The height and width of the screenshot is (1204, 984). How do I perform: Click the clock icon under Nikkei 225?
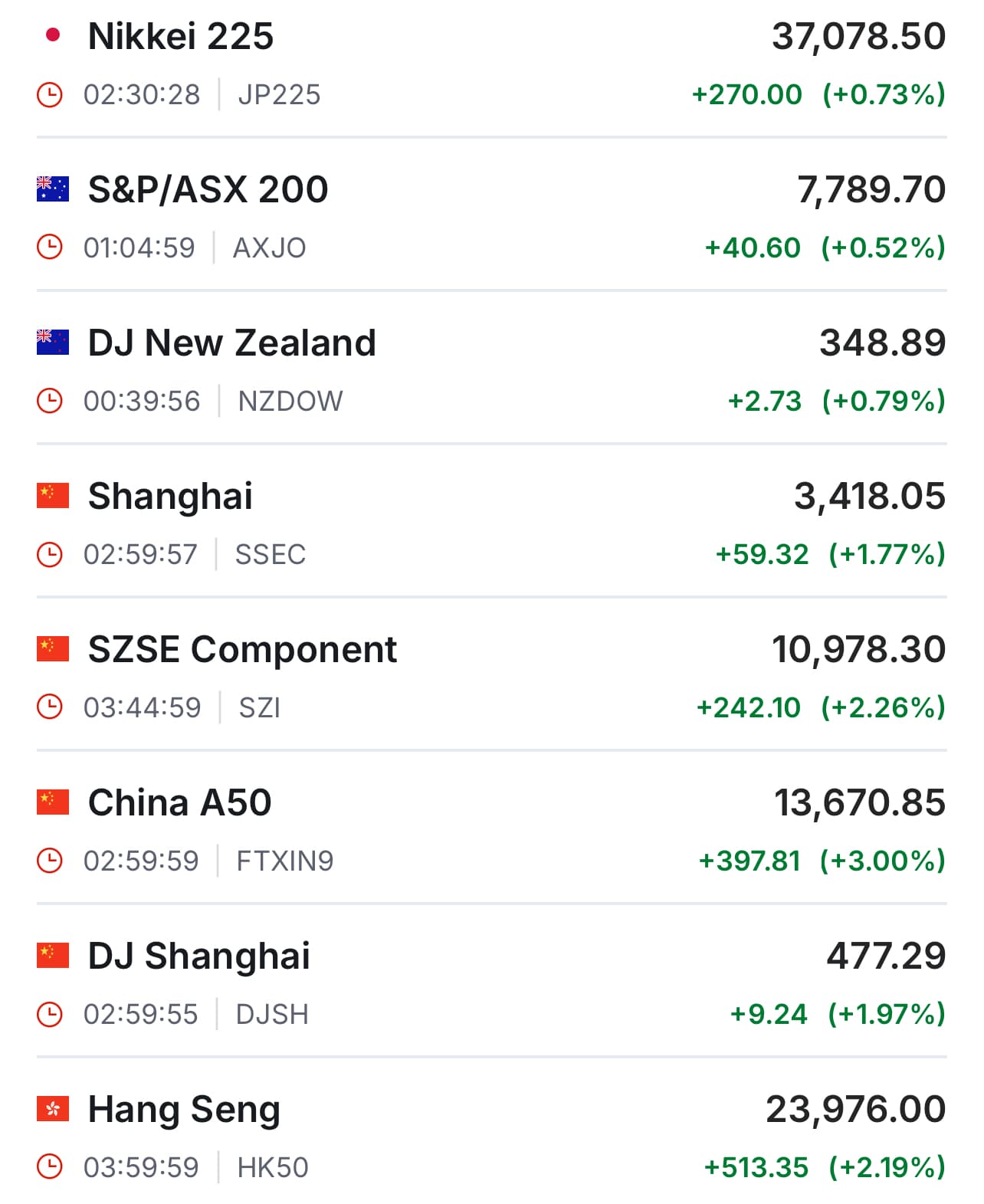click(x=50, y=94)
